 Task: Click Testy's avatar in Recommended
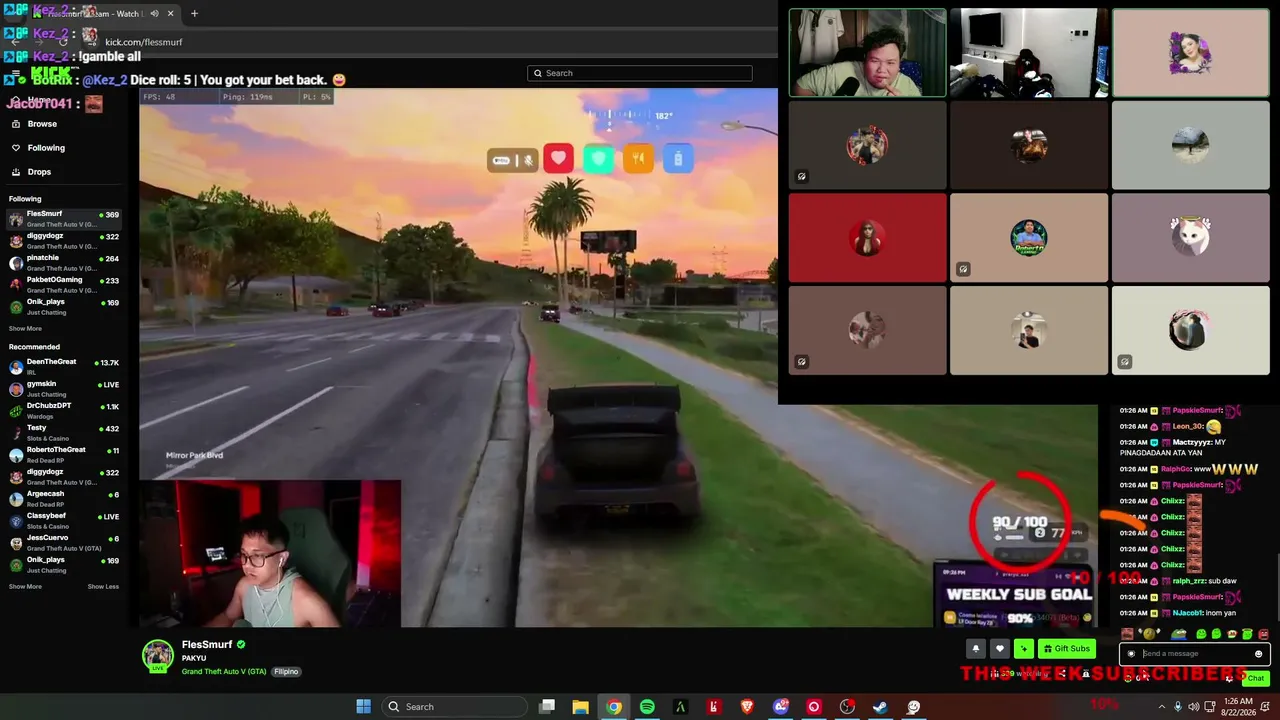click(16, 433)
